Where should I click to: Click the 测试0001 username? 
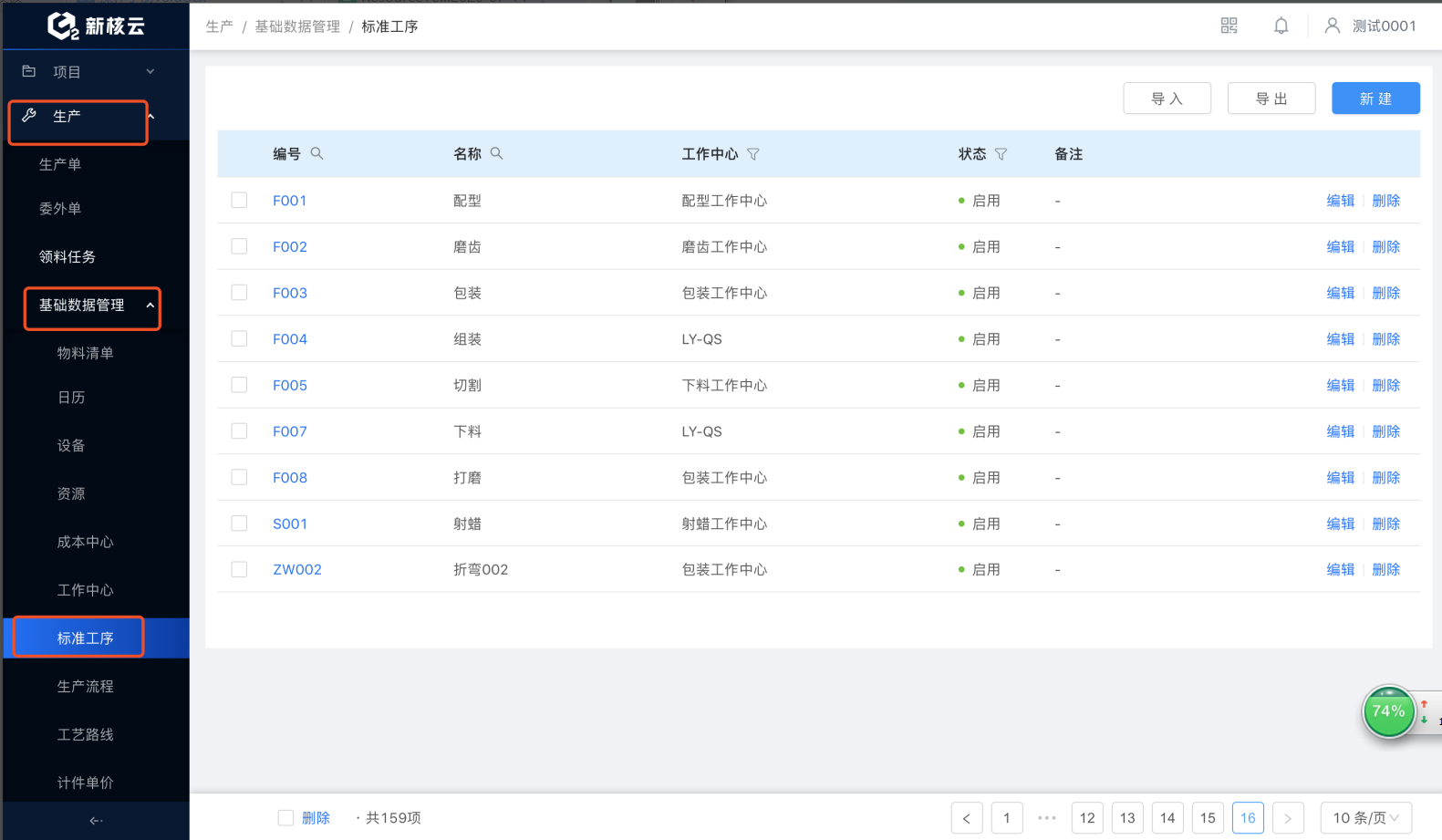coord(1384,26)
